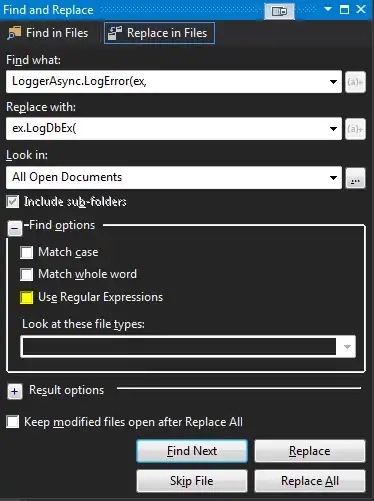The height and width of the screenshot is (501, 374).
Task: Toggle Use Regular Expressions checkbox
Action: (26, 297)
